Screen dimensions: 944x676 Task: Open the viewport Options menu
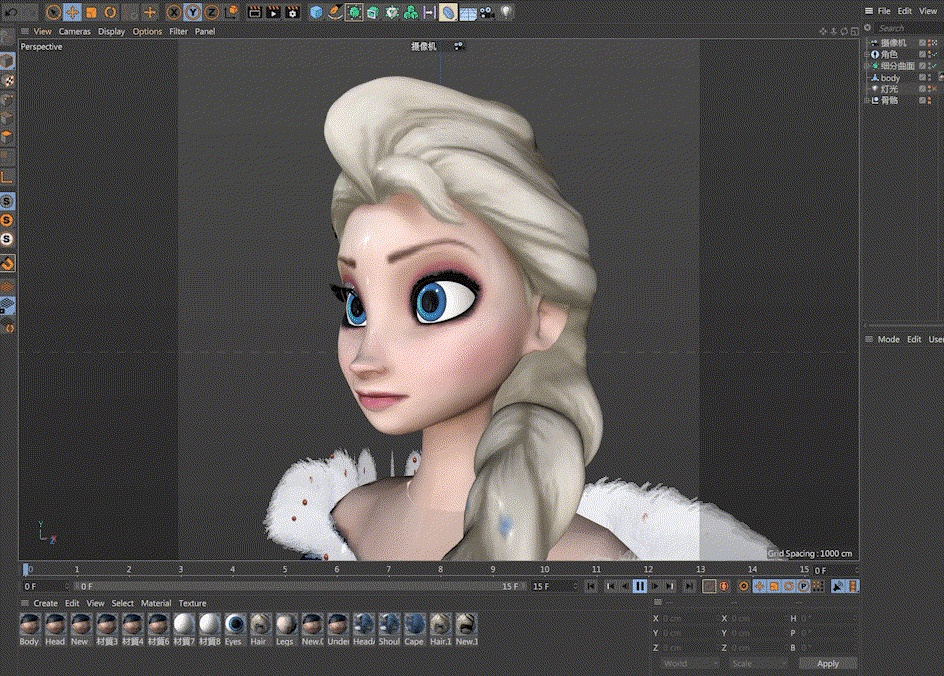(x=147, y=31)
